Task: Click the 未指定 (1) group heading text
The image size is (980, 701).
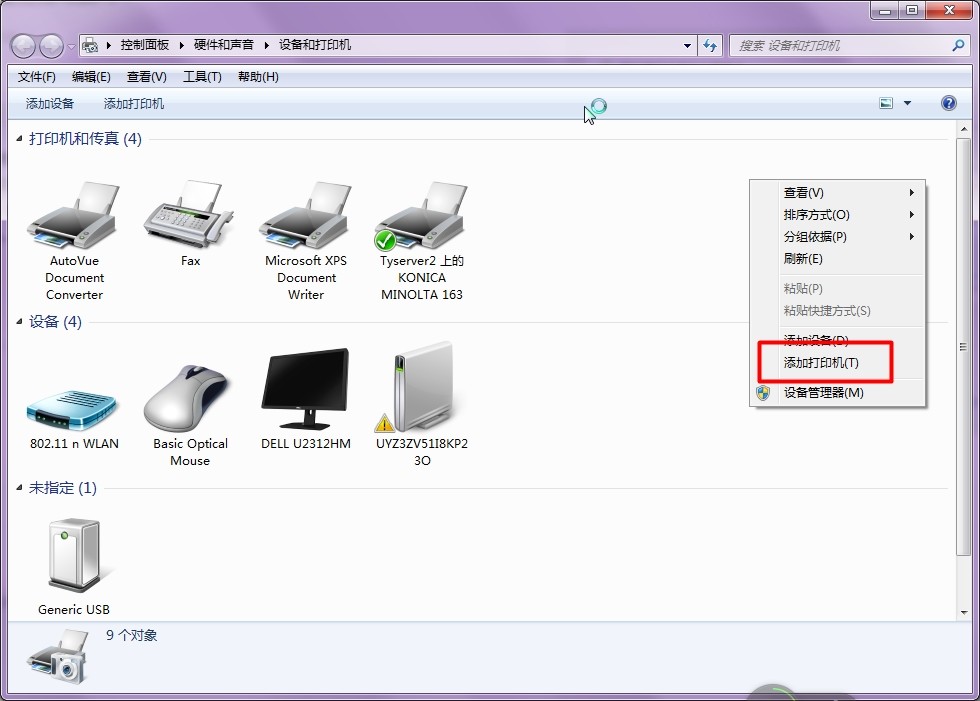Action: click(x=62, y=487)
